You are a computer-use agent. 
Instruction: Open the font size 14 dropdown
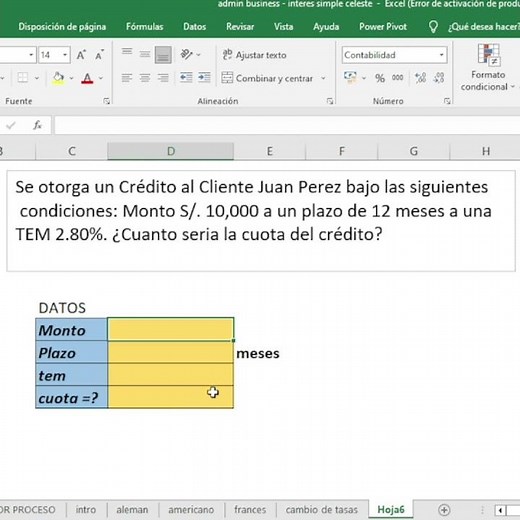click(x=65, y=55)
